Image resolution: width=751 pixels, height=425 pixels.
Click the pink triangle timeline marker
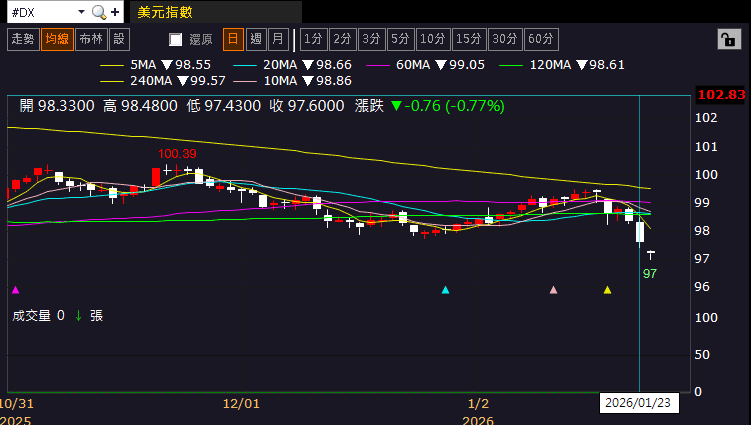point(554,290)
